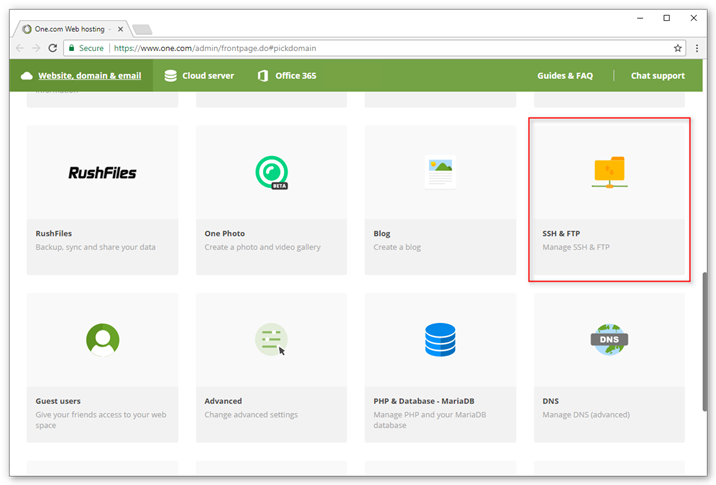This screenshot has width=716, height=485.
Task: Click the Office 365 logo icon
Action: pyautogui.click(x=263, y=76)
